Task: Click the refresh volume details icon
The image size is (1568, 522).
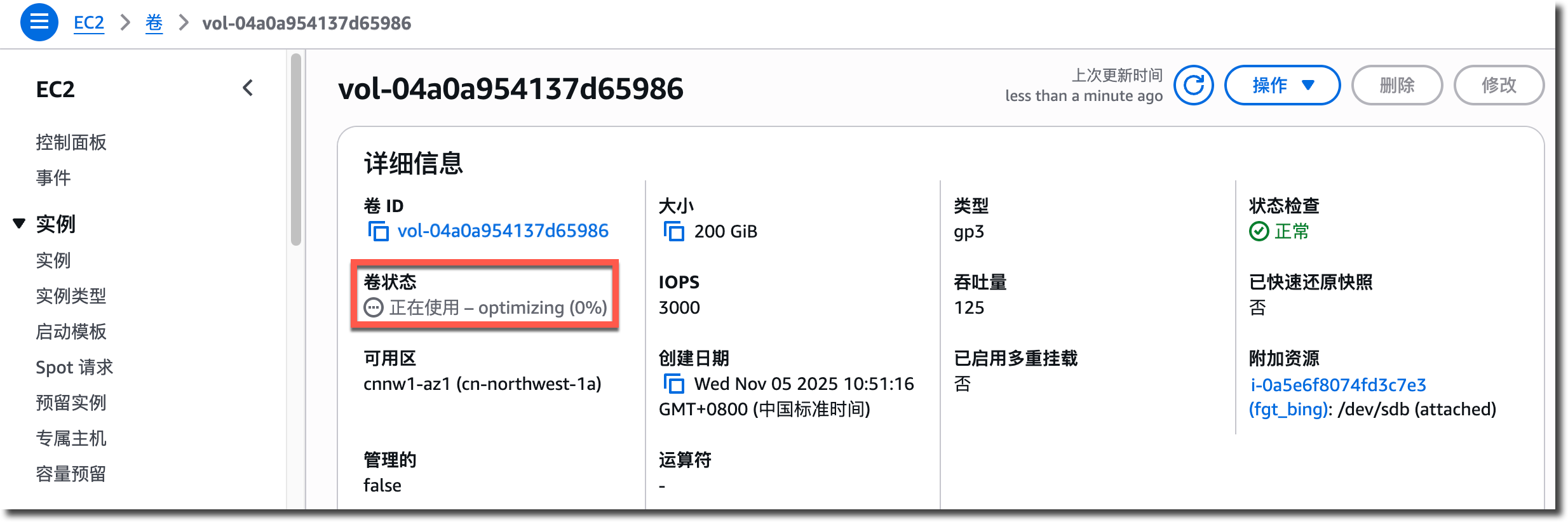Action: pyautogui.click(x=1193, y=85)
